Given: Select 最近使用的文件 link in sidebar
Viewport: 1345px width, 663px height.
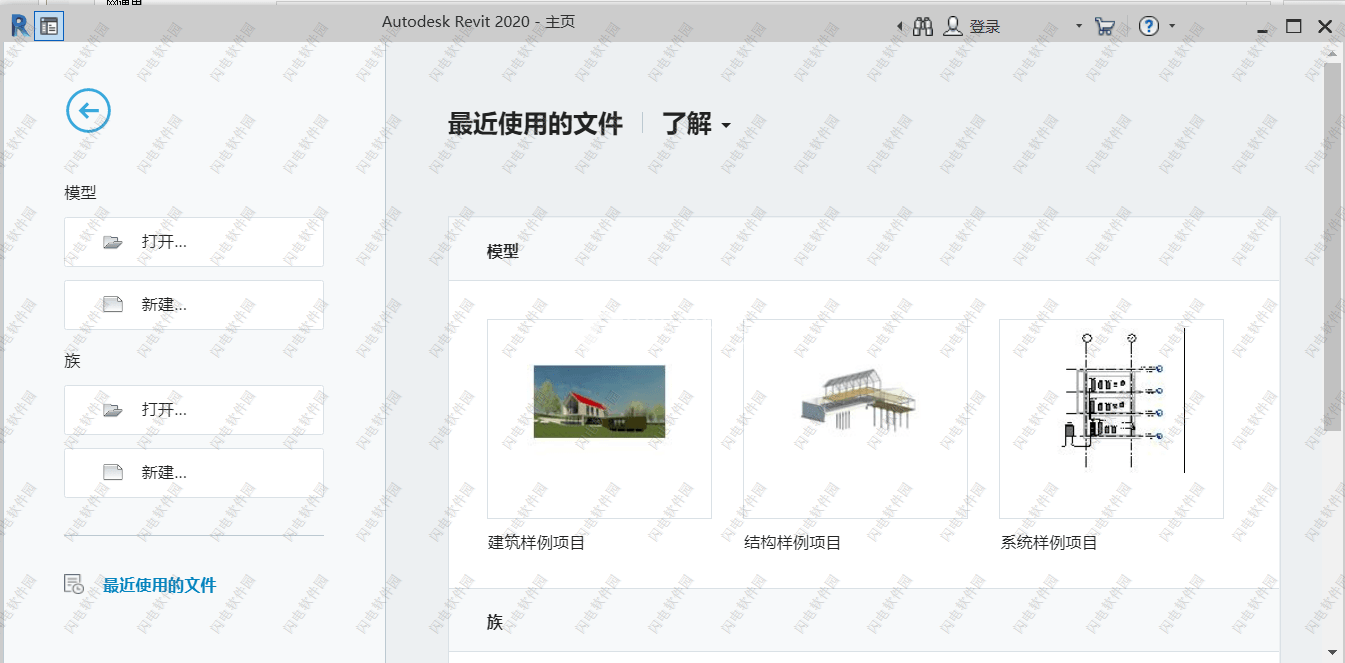Looking at the screenshot, I should (x=159, y=586).
